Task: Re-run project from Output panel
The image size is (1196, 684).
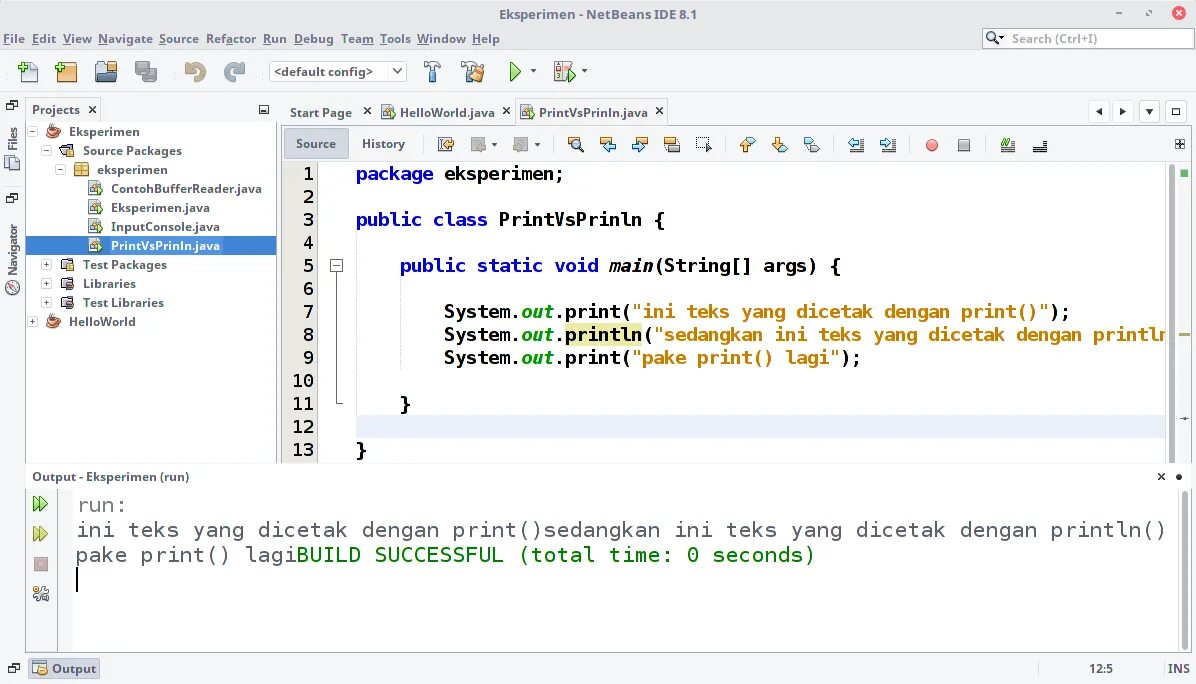Action: pyautogui.click(x=40, y=503)
